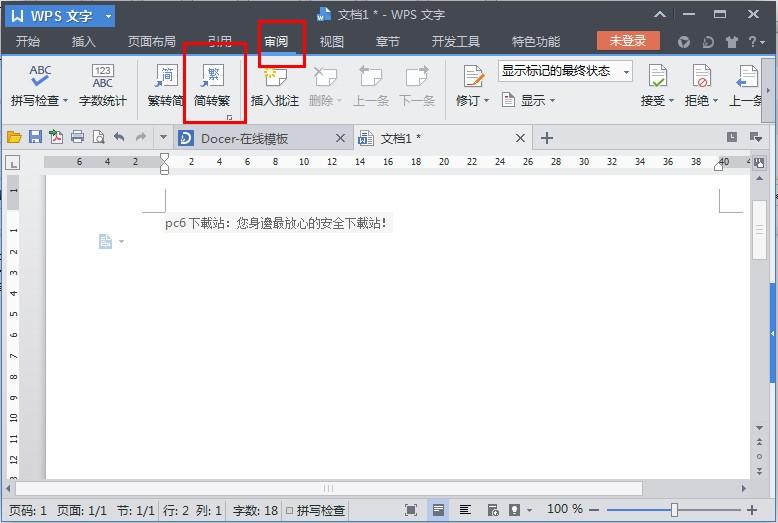
Task: Expand 接受 dropdown arrow
Action: point(671,101)
